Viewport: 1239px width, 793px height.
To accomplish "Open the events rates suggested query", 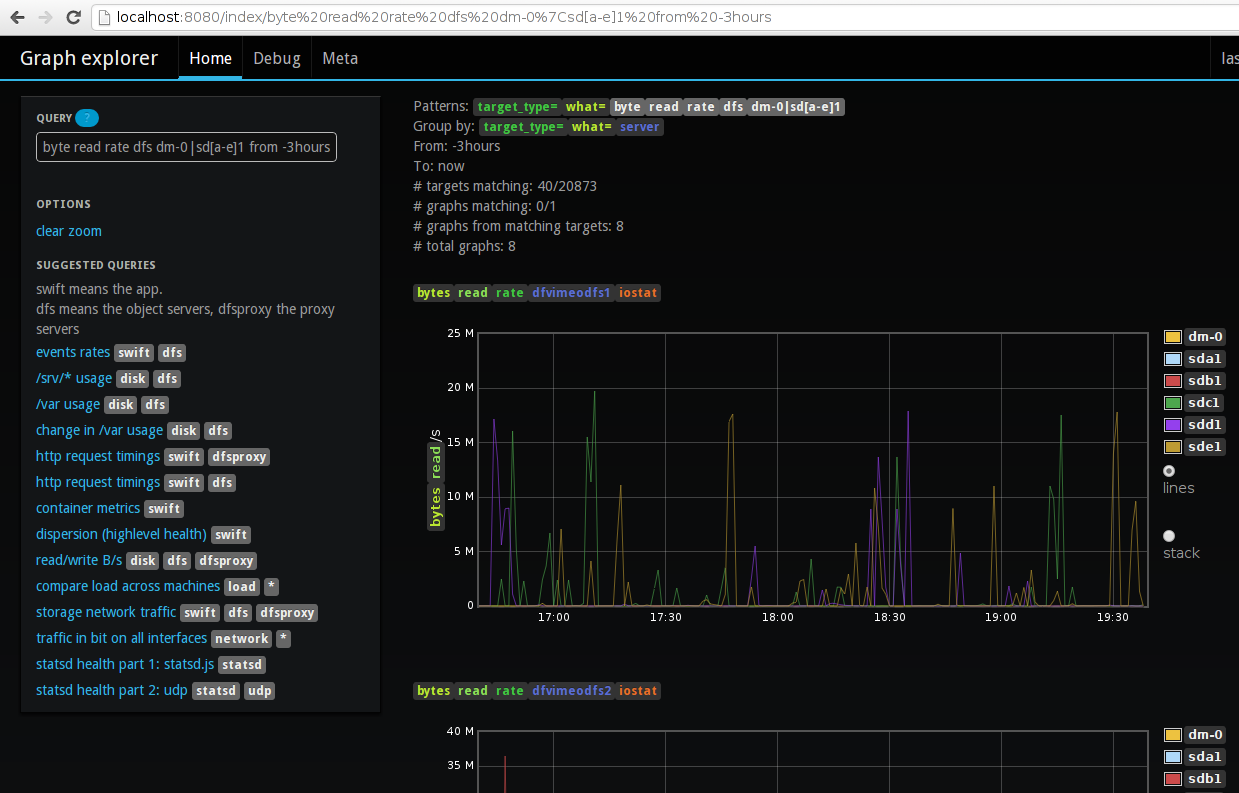I will [73, 352].
